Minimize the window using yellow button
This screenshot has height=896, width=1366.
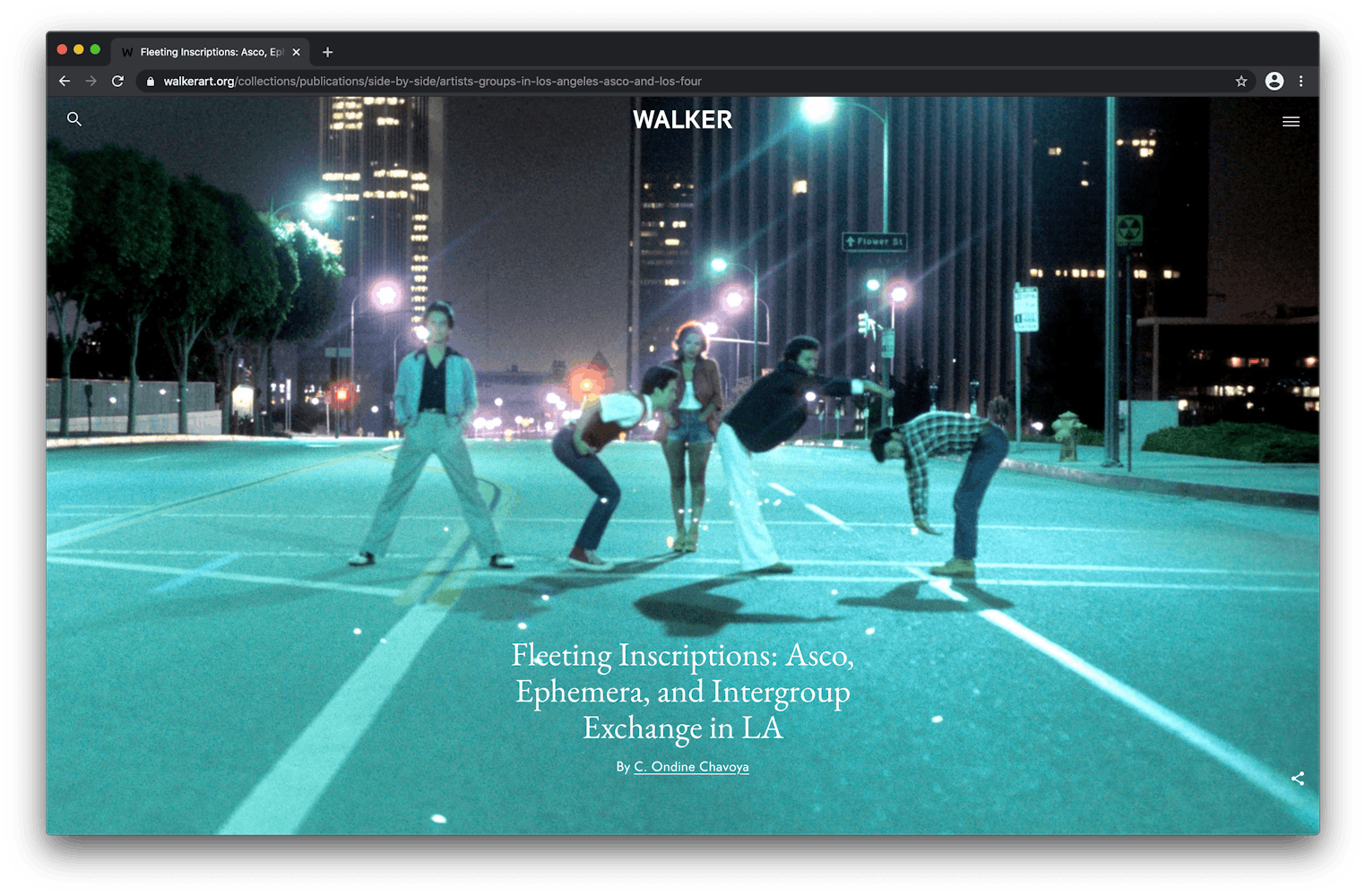79,49
